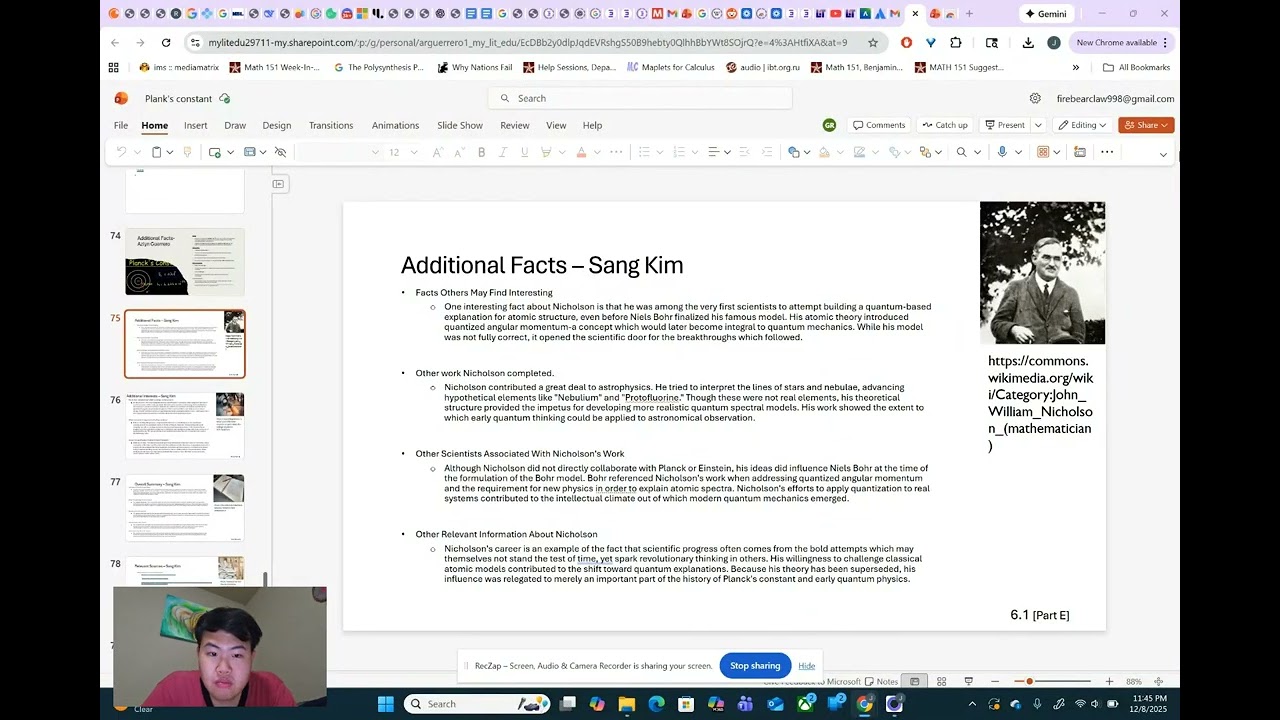Toggle Bold formatting
The width and height of the screenshot is (1280, 720).
(481, 152)
